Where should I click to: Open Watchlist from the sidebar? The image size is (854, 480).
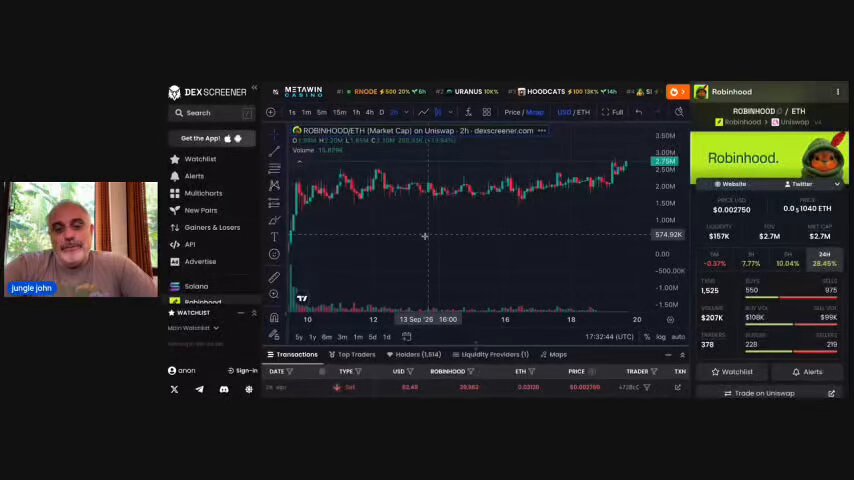[x=200, y=159]
